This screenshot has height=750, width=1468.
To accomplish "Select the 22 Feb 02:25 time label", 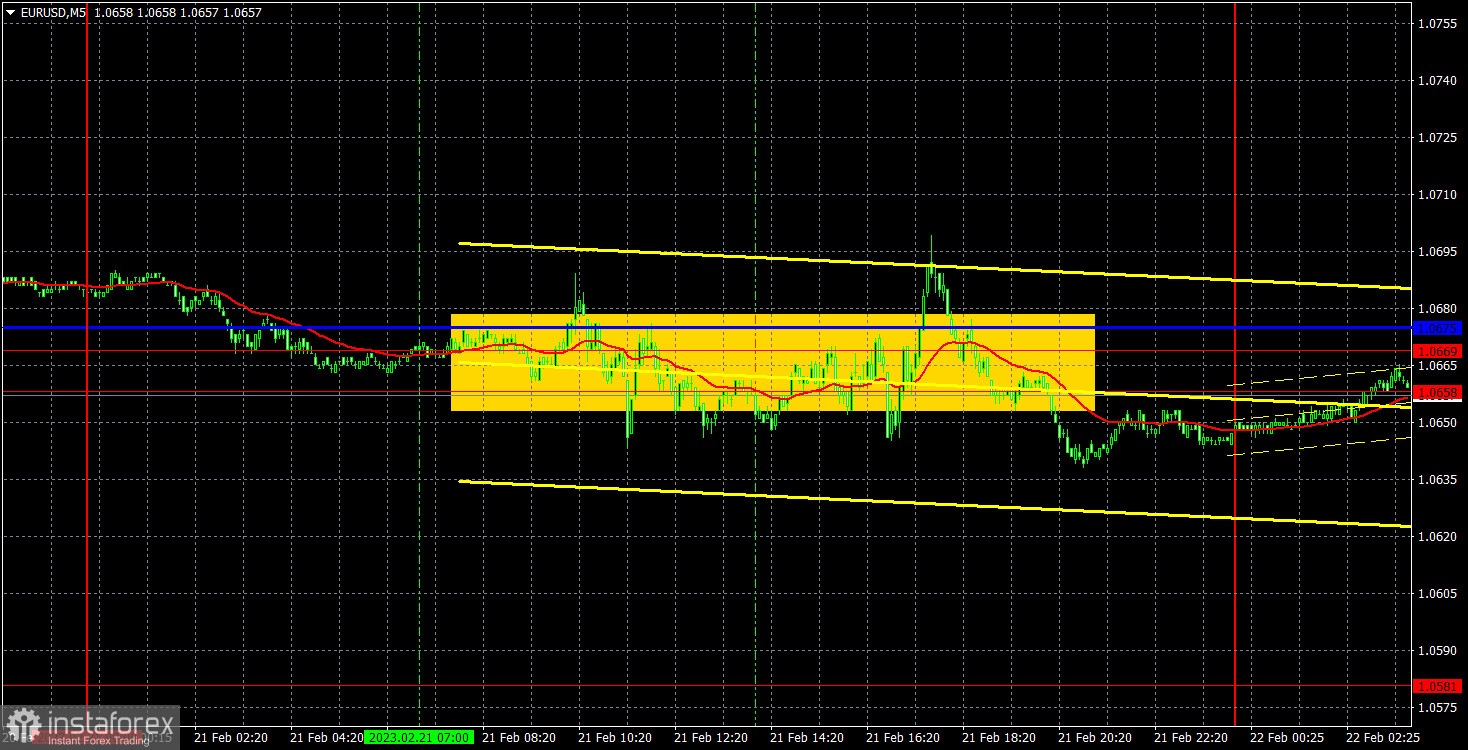I will tap(1382, 737).
